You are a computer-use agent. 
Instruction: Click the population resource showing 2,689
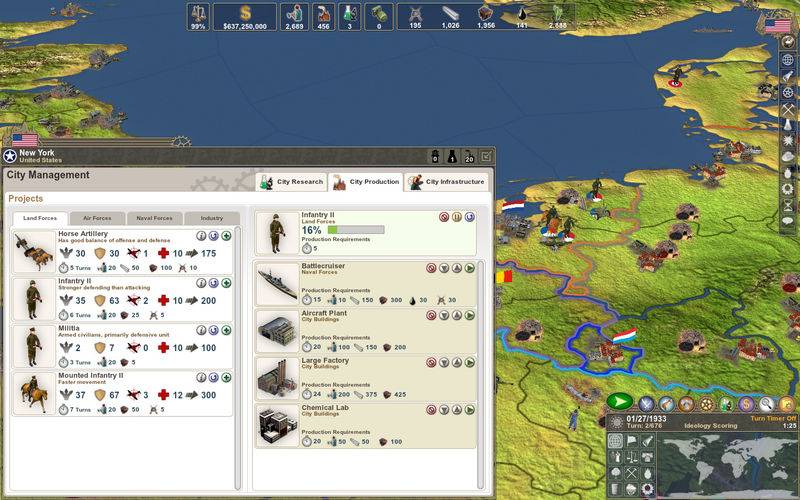point(294,17)
